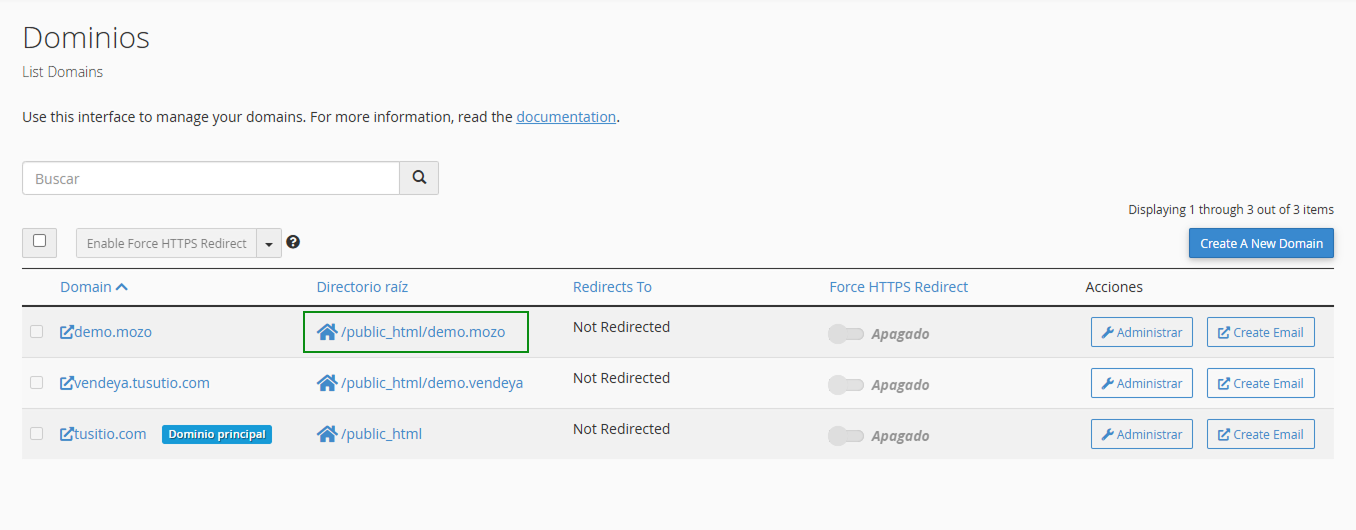Click the home icon for /public_html/demo.vendeya

click(x=327, y=383)
